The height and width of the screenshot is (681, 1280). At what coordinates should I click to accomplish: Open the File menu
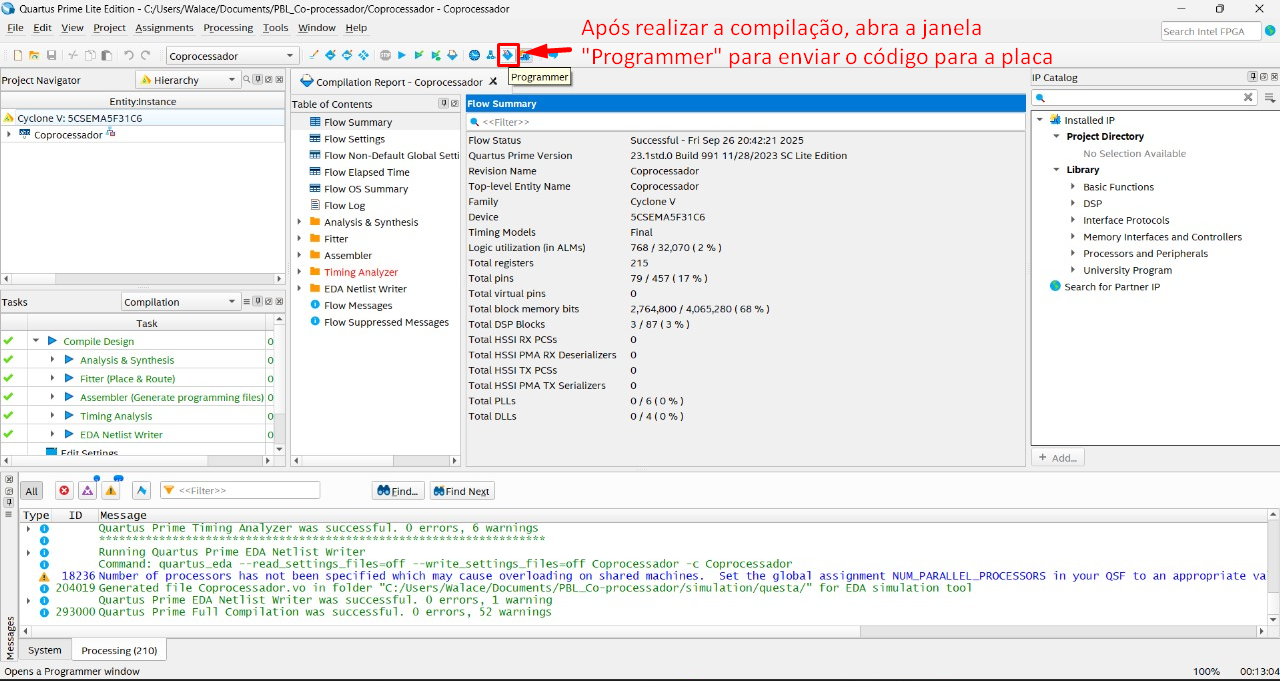point(15,28)
